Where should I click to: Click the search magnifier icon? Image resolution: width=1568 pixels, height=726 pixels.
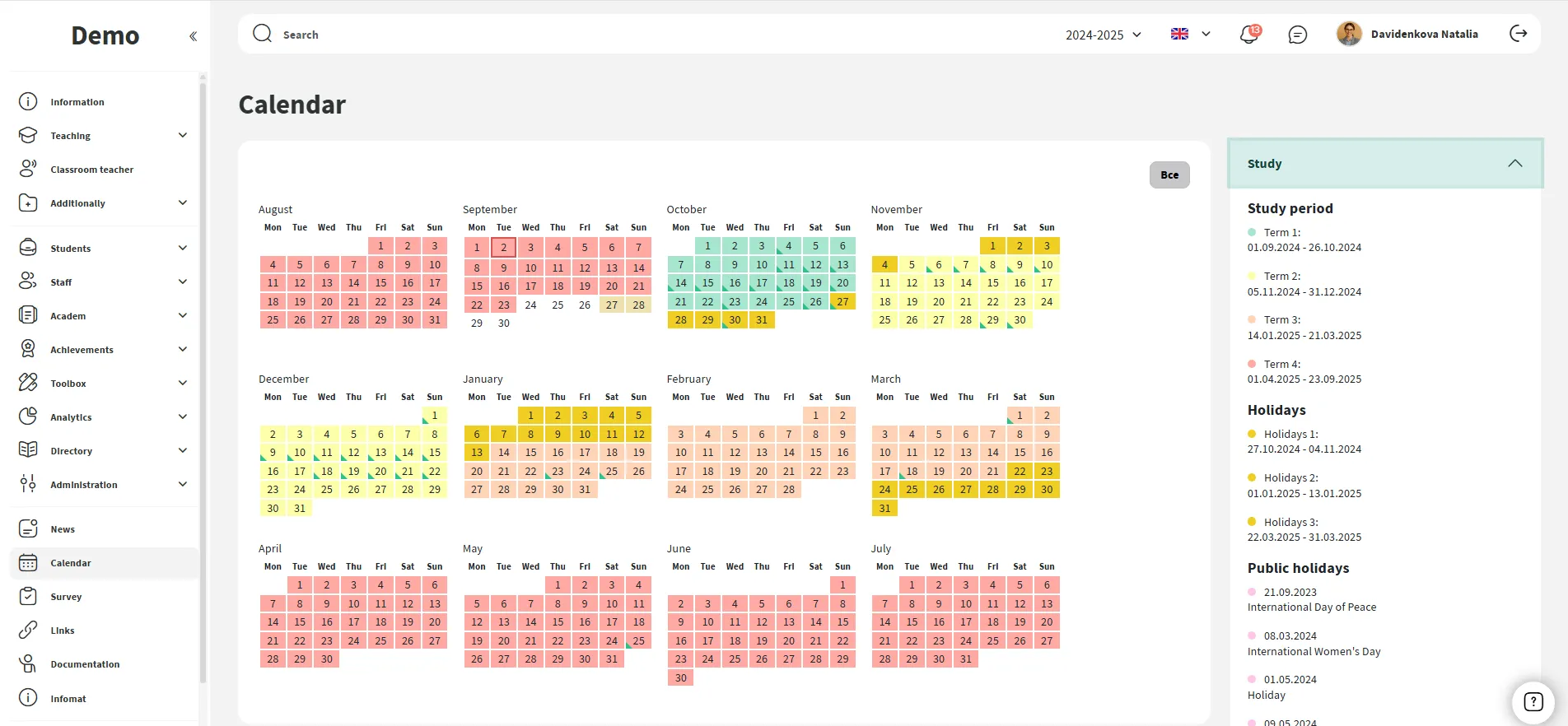(x=263, y=34)
